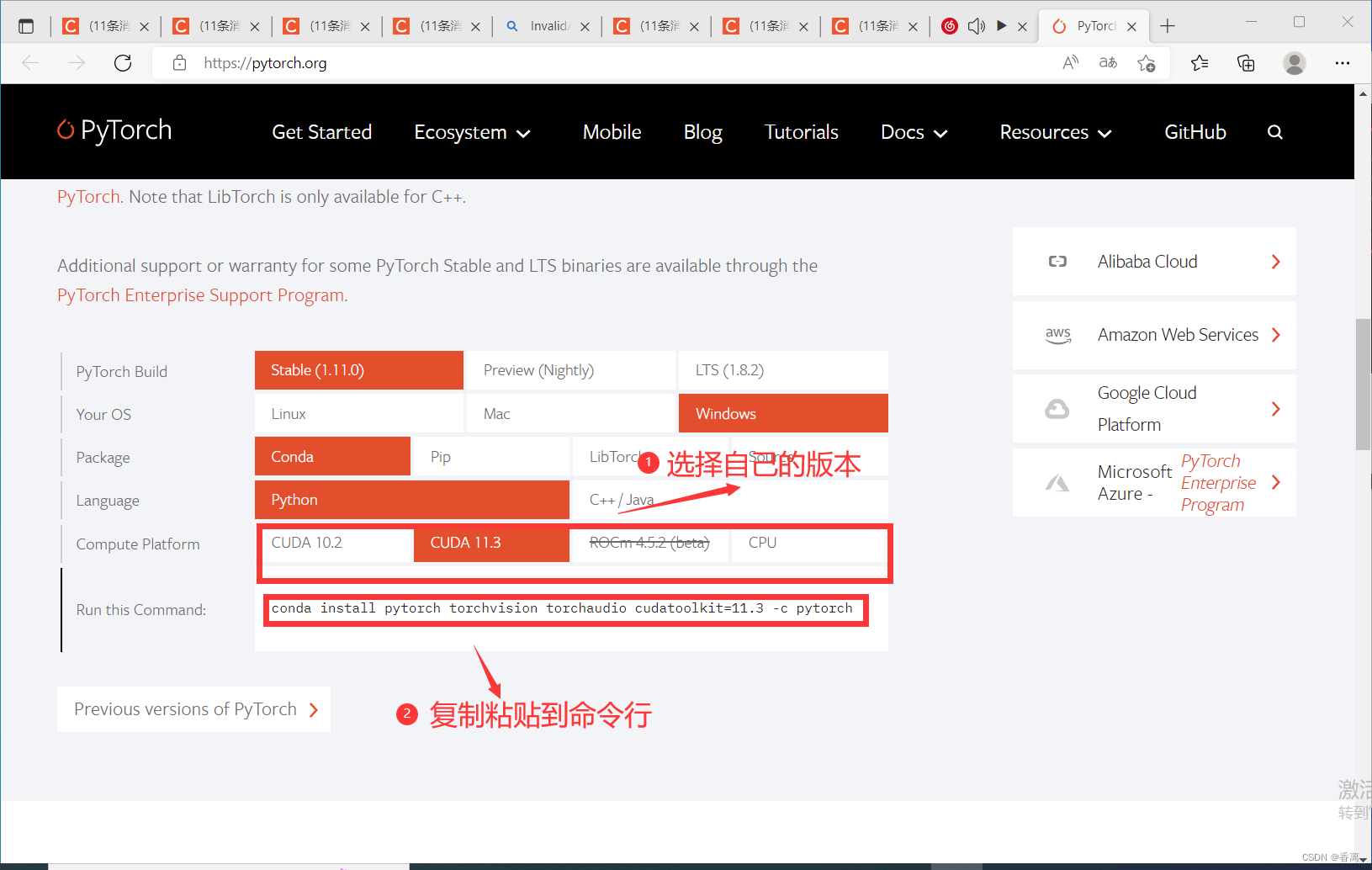Open Tutorials nav item
The width and height of the screenshot is (1372, 870).
(x=802, y=132)
